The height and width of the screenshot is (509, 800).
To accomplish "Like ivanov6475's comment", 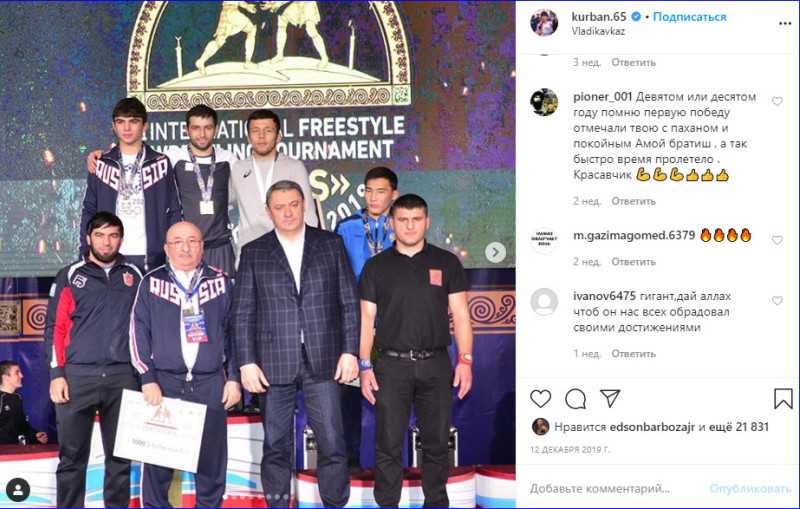I will click(777, 300).
